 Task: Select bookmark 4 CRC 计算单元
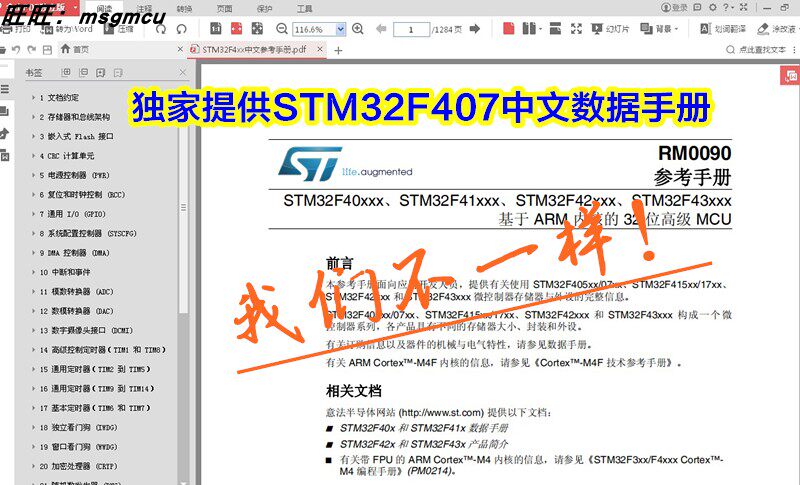tap(67, 156)
